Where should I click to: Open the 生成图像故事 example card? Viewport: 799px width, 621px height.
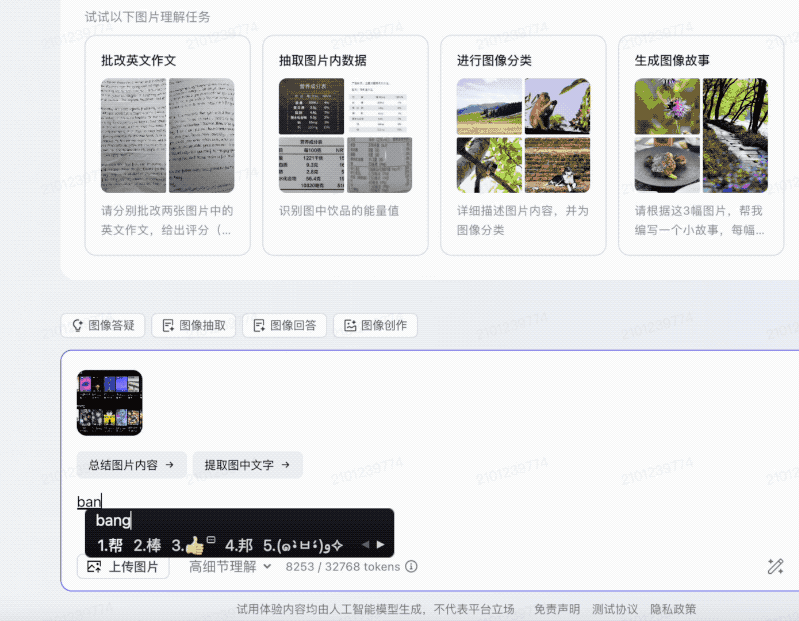pyautogui.click(x=701, y=145)
